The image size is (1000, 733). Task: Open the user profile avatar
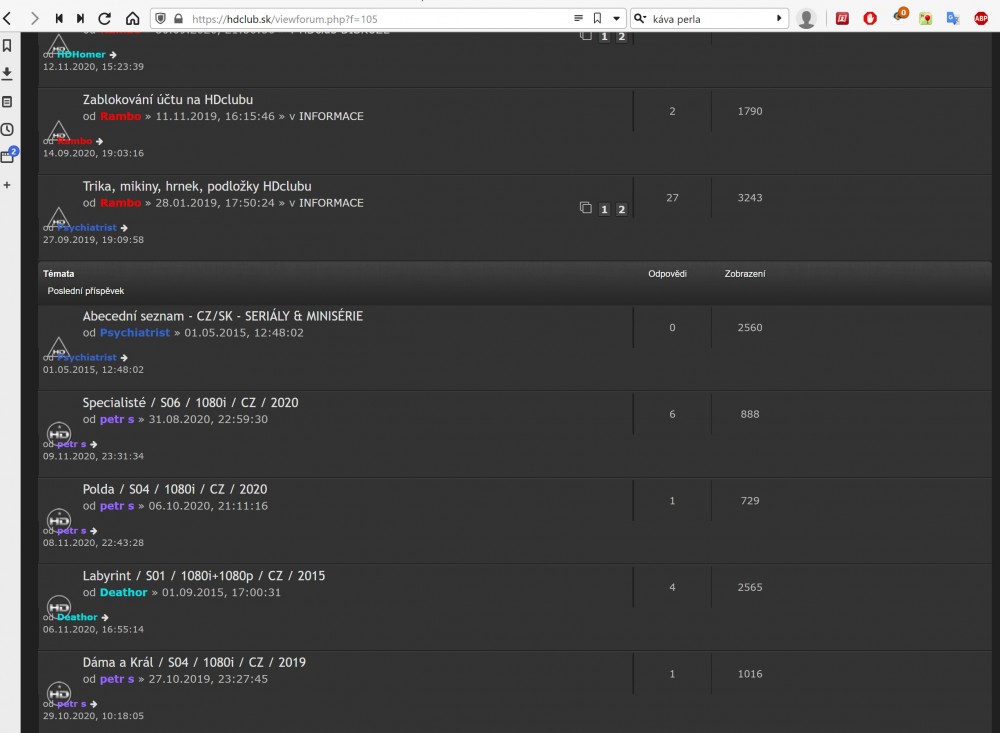pyautogui.click(x=806, y=19)
